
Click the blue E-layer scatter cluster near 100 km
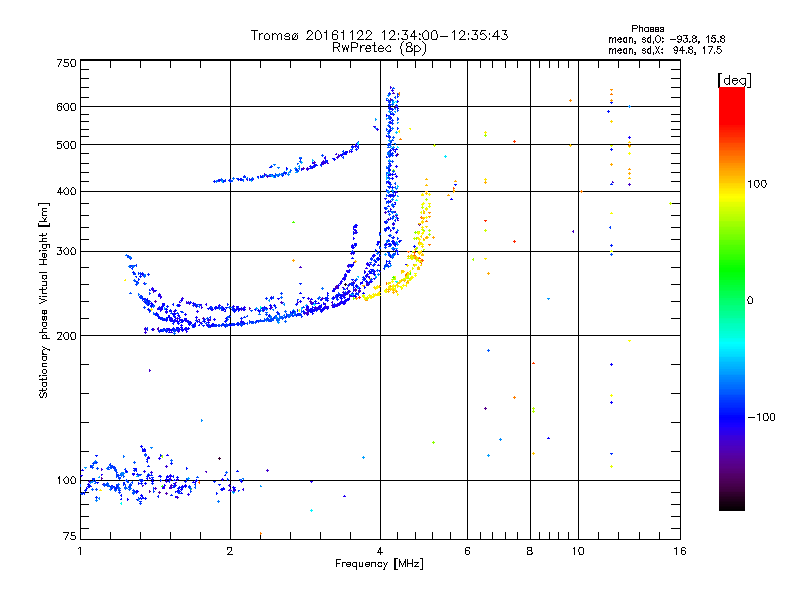point(163,476)
